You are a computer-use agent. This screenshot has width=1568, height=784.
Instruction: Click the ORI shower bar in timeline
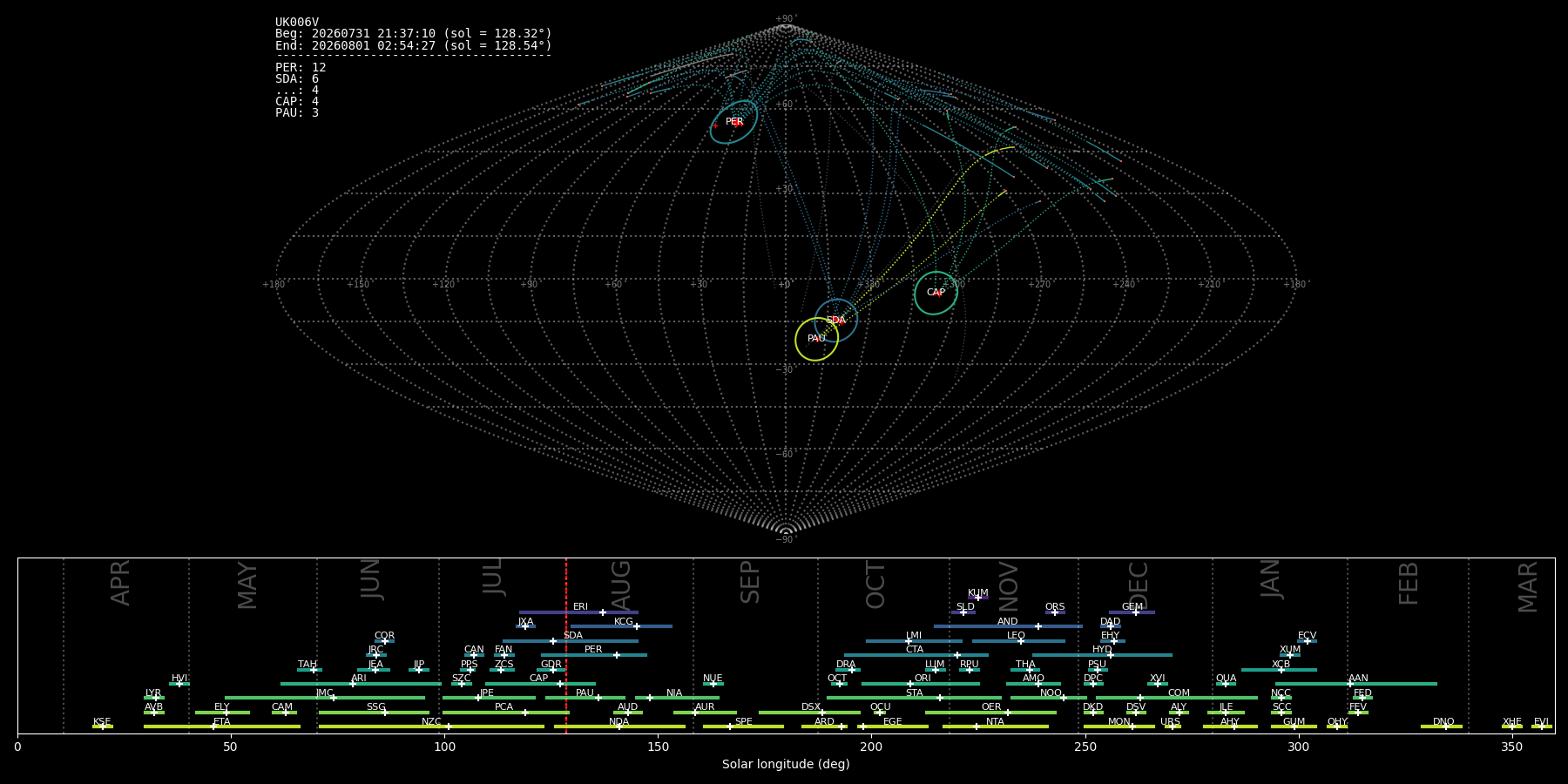coord(921,684)
